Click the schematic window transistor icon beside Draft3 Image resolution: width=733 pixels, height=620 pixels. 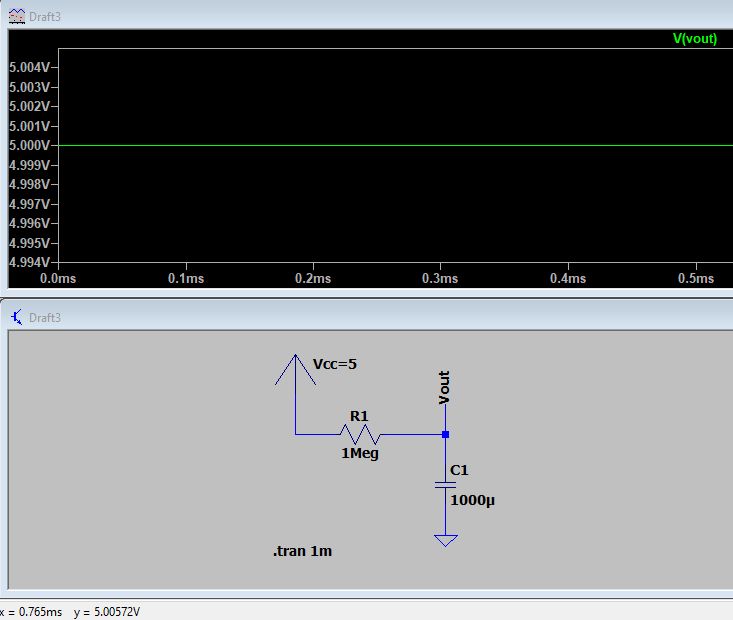click(x=17, y=317)
